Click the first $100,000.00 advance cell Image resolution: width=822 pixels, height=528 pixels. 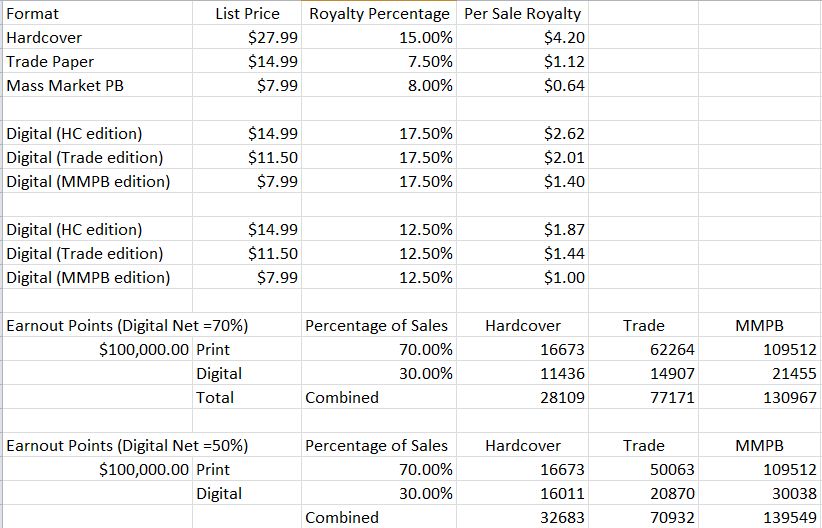98,349
